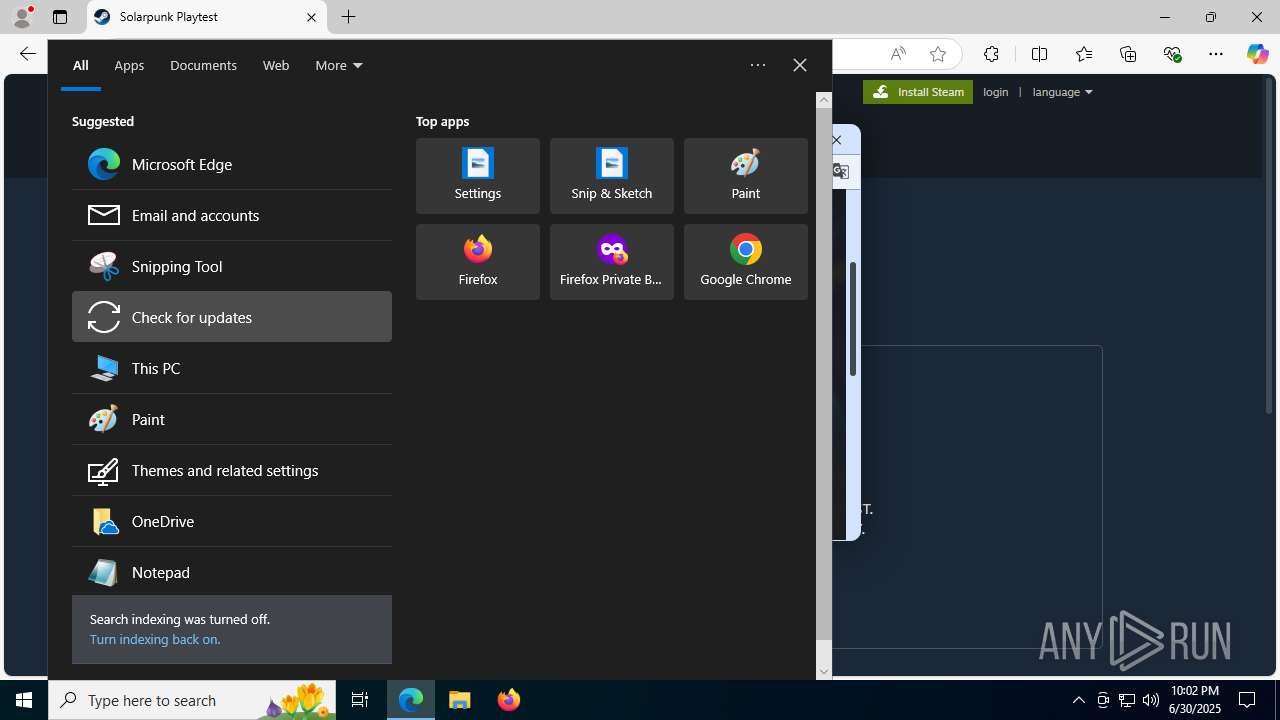
Task: Open volume control in system tray
Action: [x=1151, y=700]
